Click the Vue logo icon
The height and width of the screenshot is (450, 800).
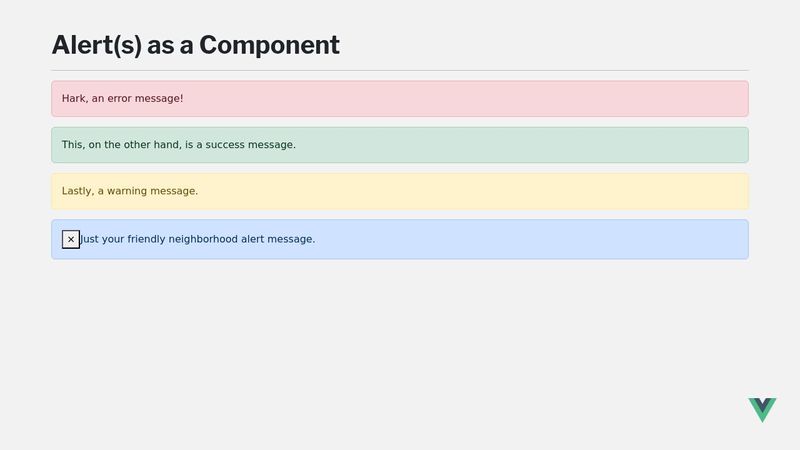(x=762, y=410)
